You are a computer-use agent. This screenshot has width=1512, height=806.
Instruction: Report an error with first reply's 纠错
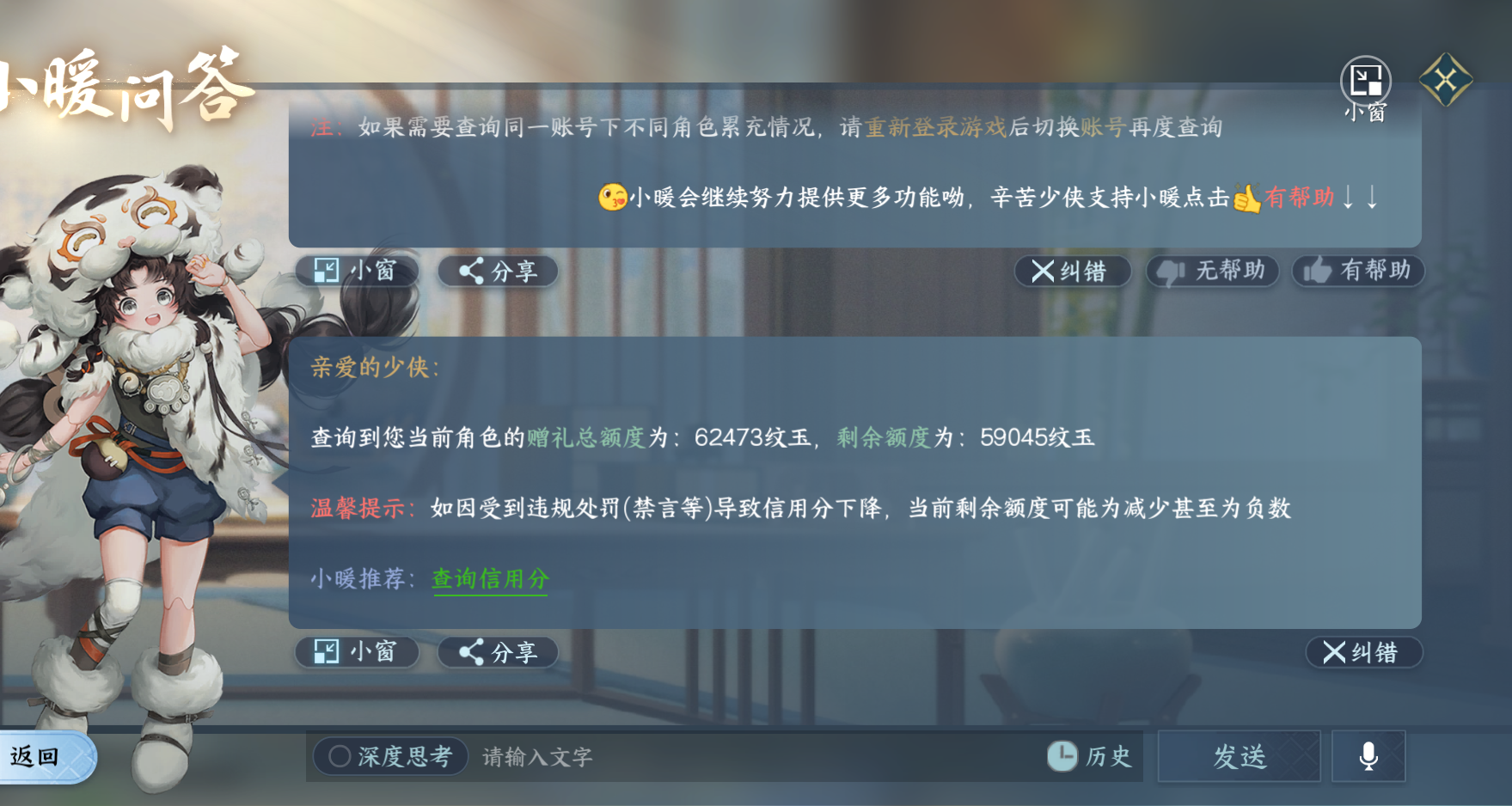pos(1072,272)
